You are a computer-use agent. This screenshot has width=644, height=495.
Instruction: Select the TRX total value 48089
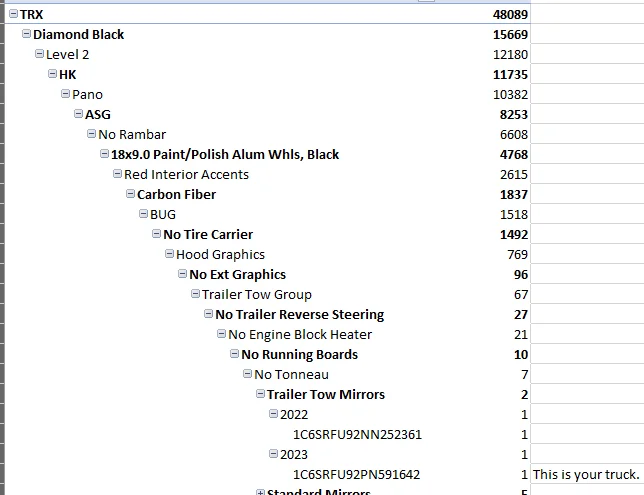pyautogui.click(x=510, y=14)
